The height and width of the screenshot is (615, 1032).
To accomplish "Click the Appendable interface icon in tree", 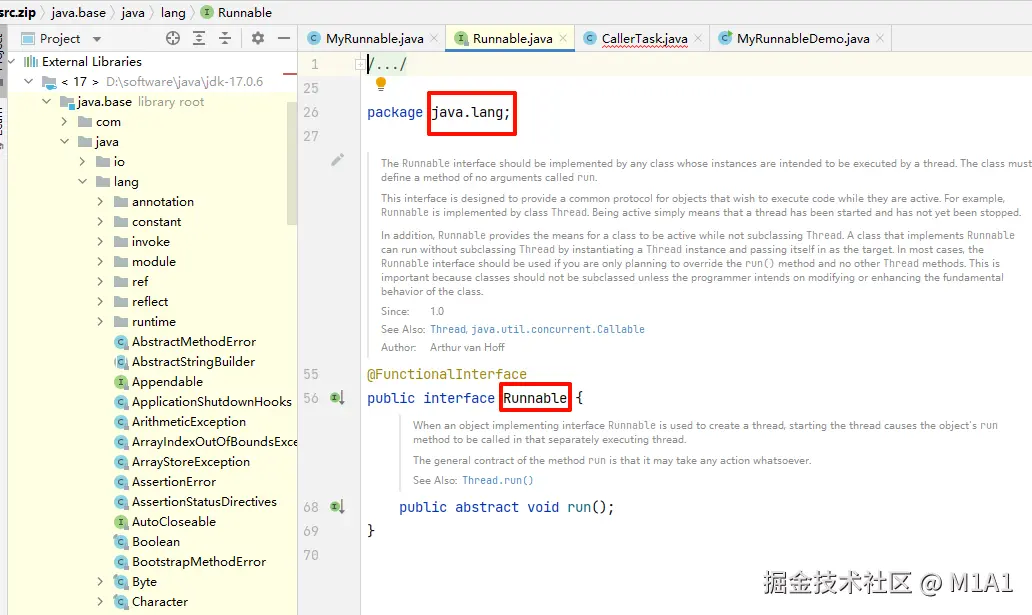I will click(x=120, y=382).
